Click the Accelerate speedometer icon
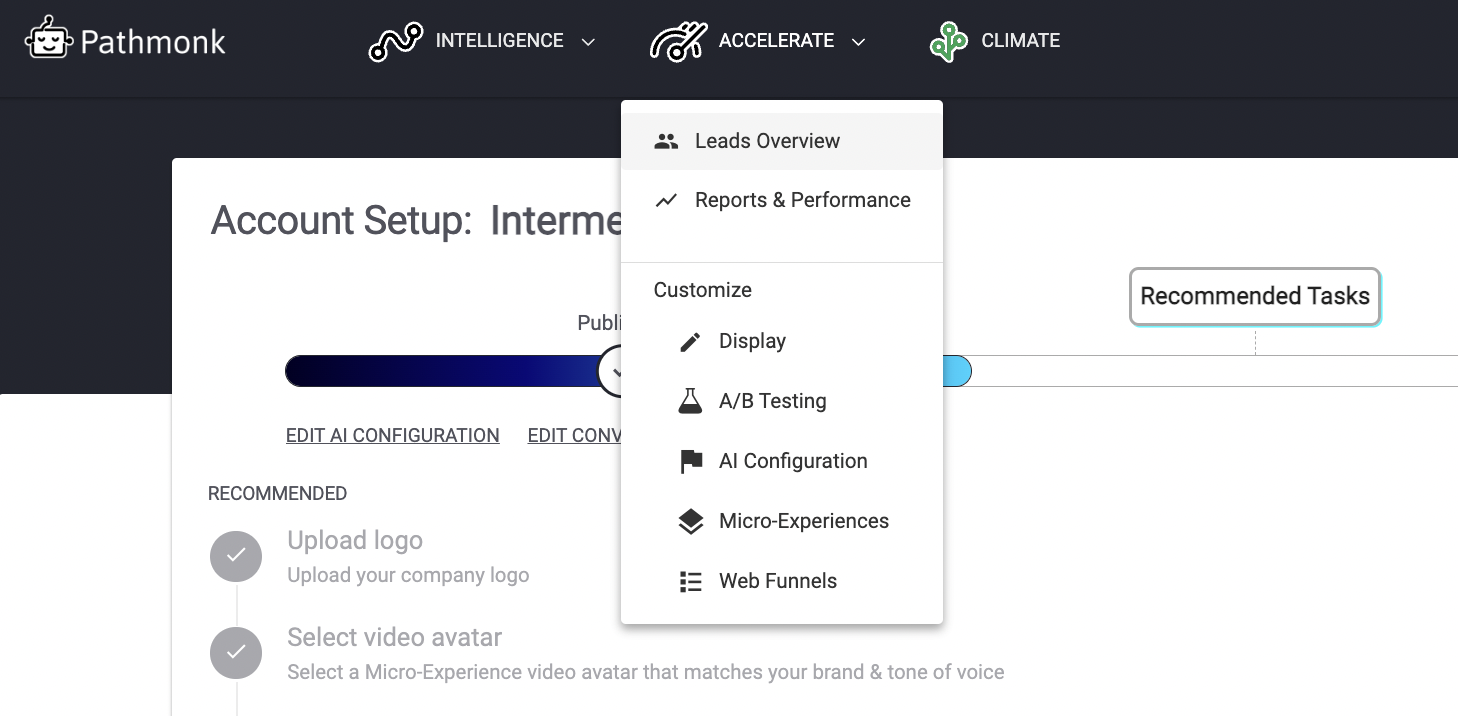1458x716 pixels. [x=678, y=42]
